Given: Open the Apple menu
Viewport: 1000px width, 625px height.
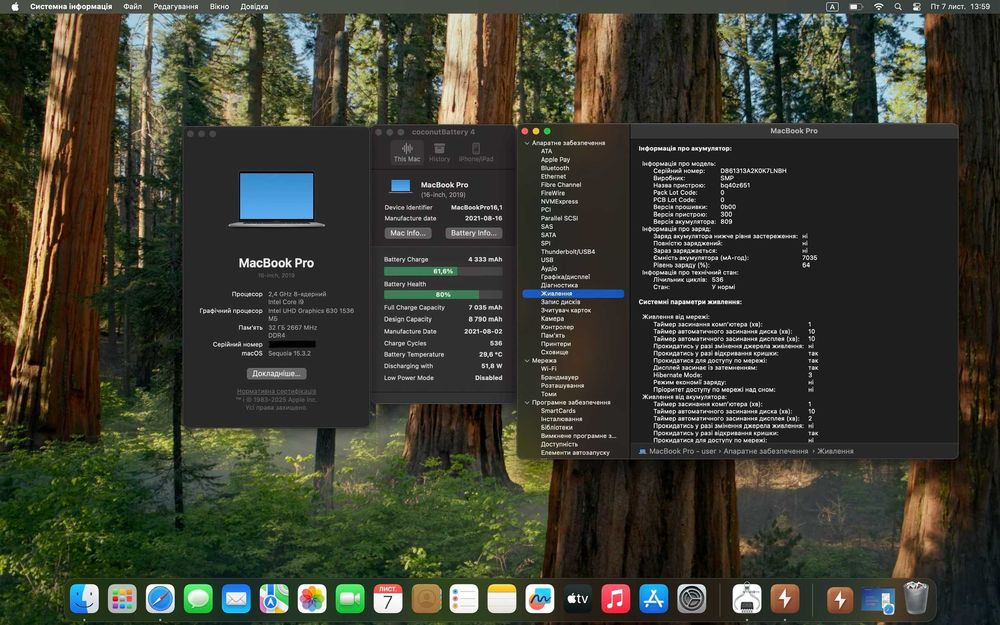Looking at the screenshot, I should [15, 6].
